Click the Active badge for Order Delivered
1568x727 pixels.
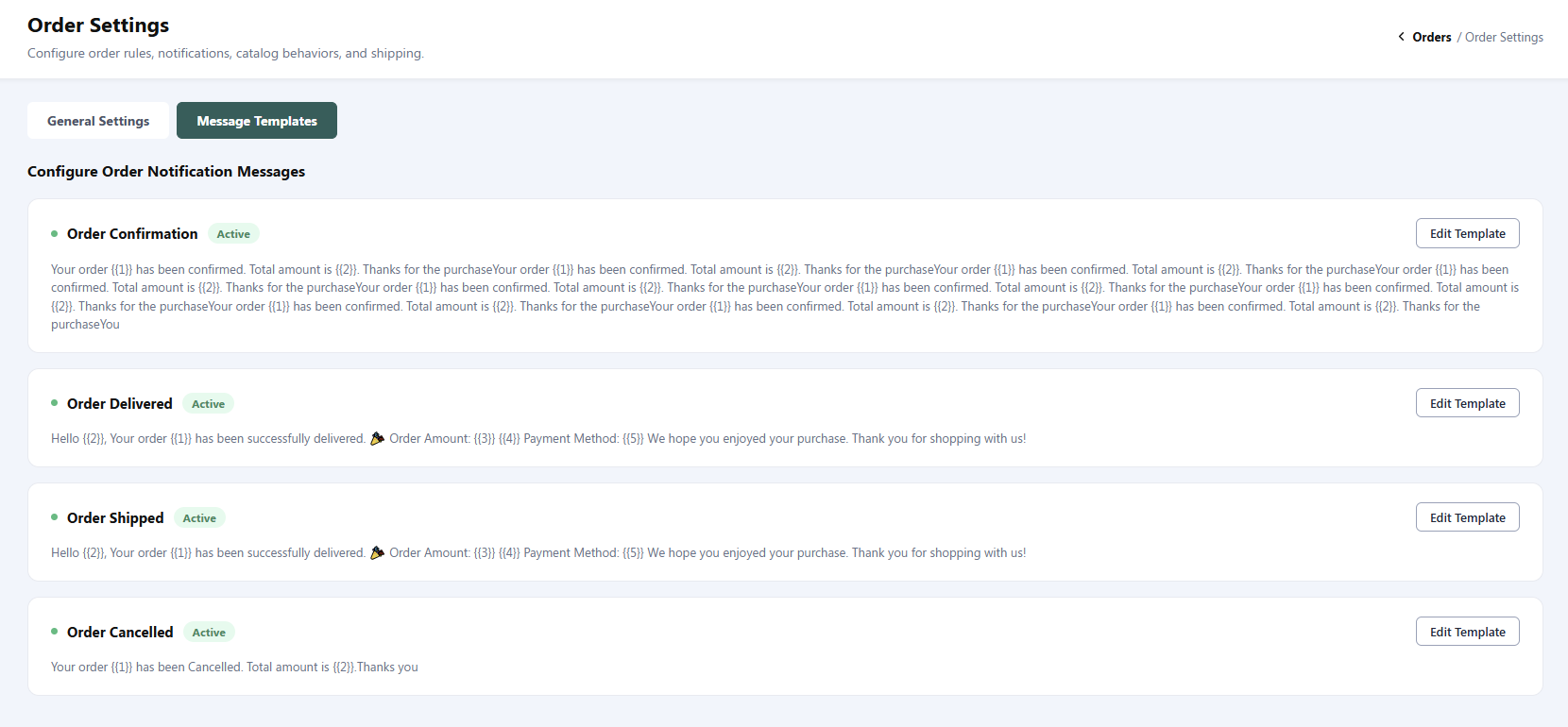[208, 404]
